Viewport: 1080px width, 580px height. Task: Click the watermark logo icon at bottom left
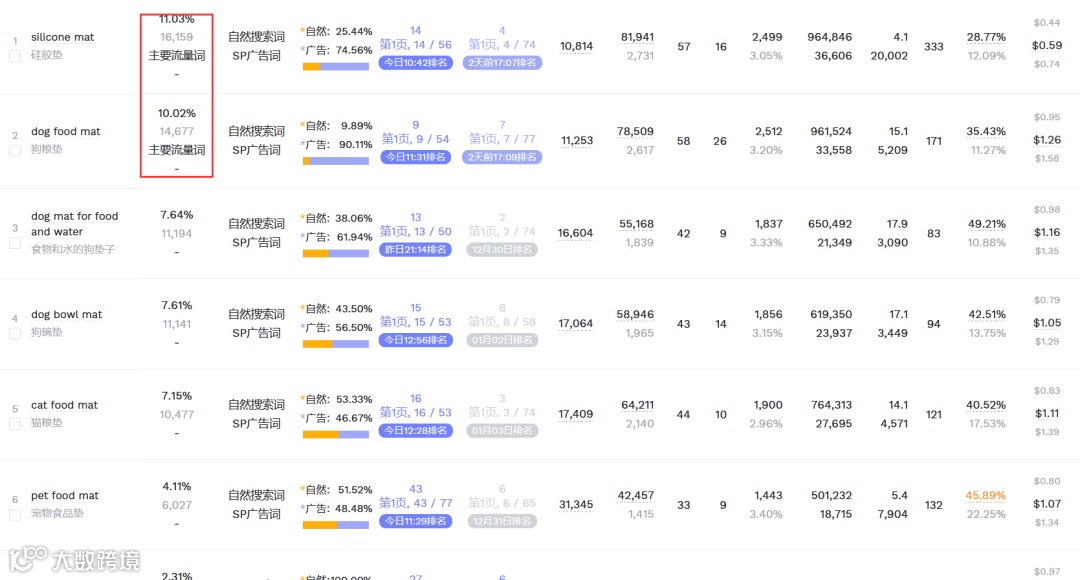click(x=28, y=559)
